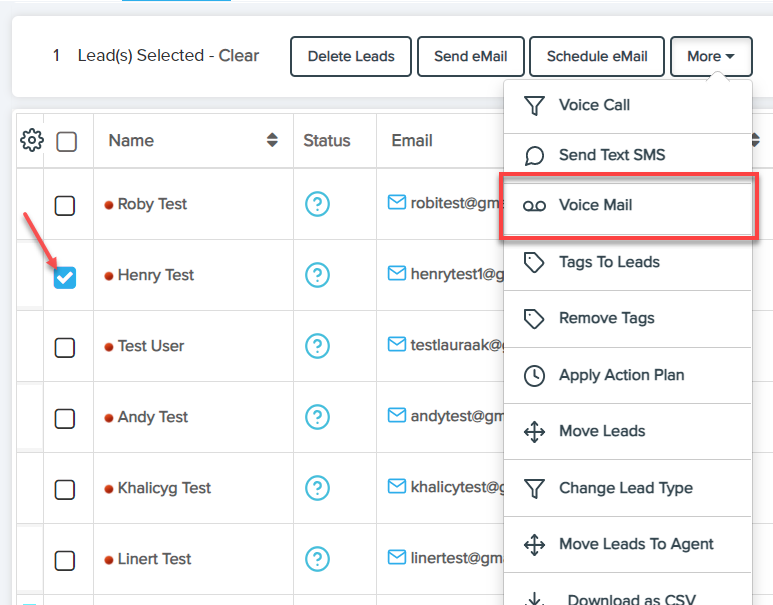Click status question icon for Andy Test
The width and height of the screenshot is (773, 605).
[317, 417]
